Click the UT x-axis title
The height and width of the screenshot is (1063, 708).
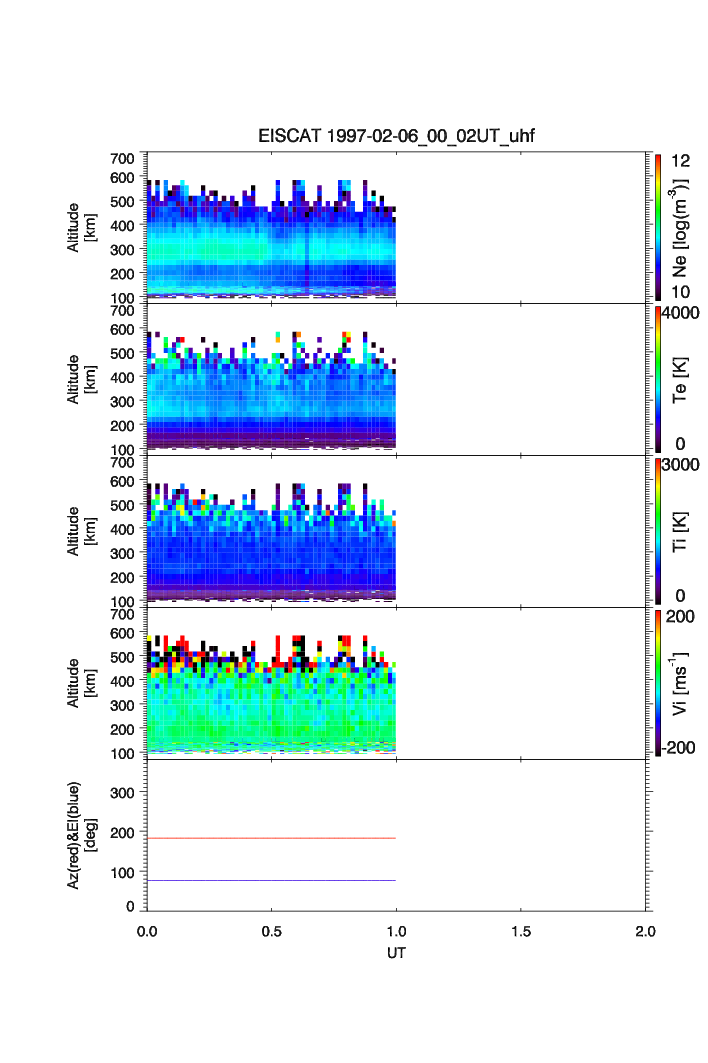click(396, 953)
